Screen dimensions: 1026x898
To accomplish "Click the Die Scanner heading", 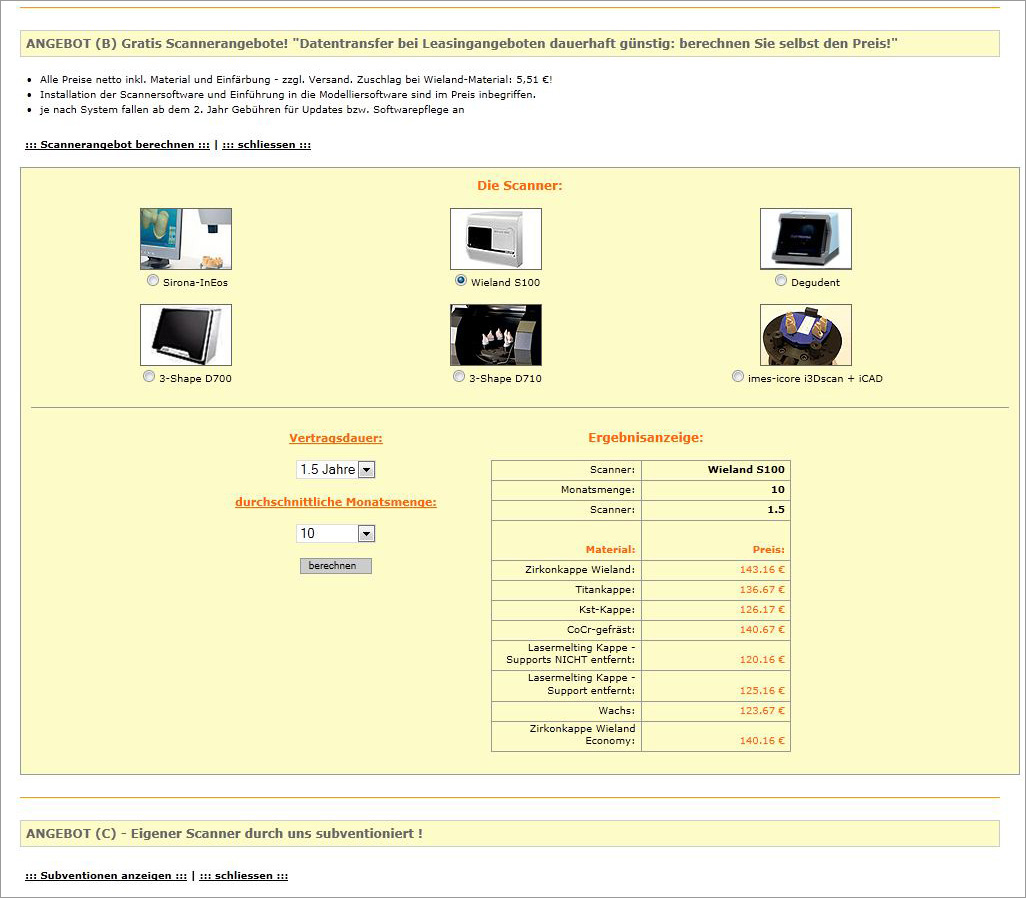I will pos(520,185).
